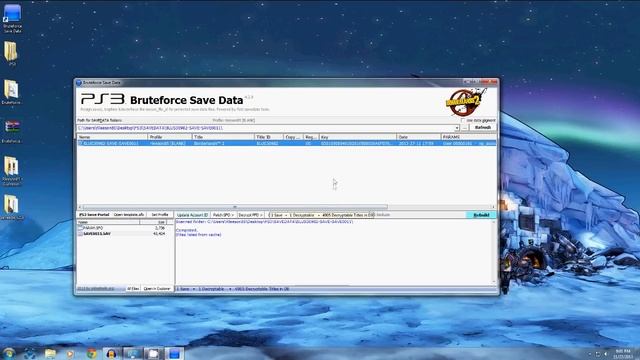Click the Update Account ID button

tap(192, 215)
